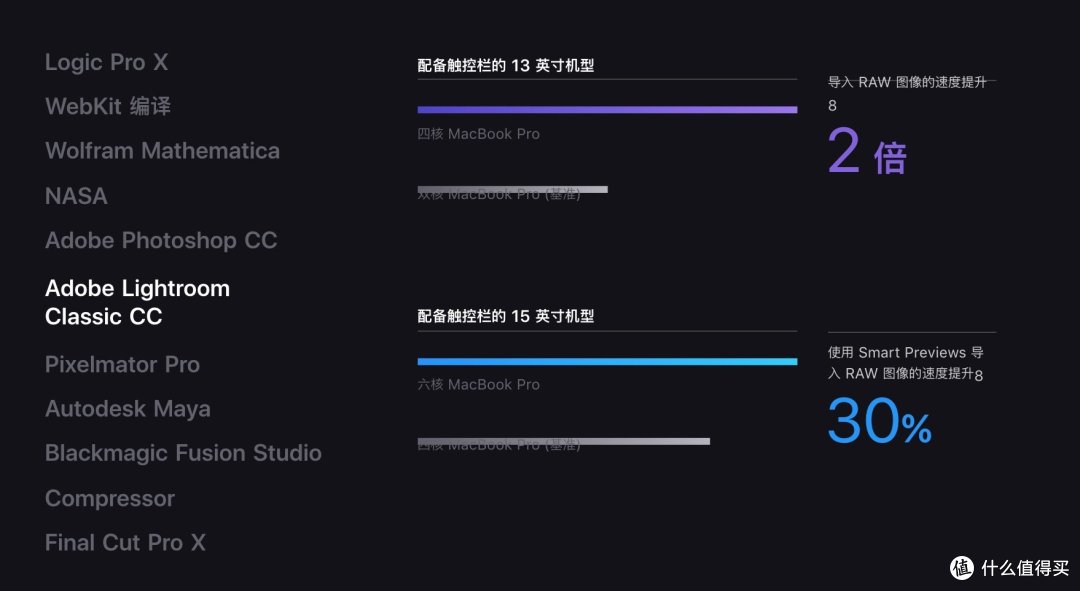Click the blue 30% figure
This screenshot has width=1080, height=591.
[880, 420]
